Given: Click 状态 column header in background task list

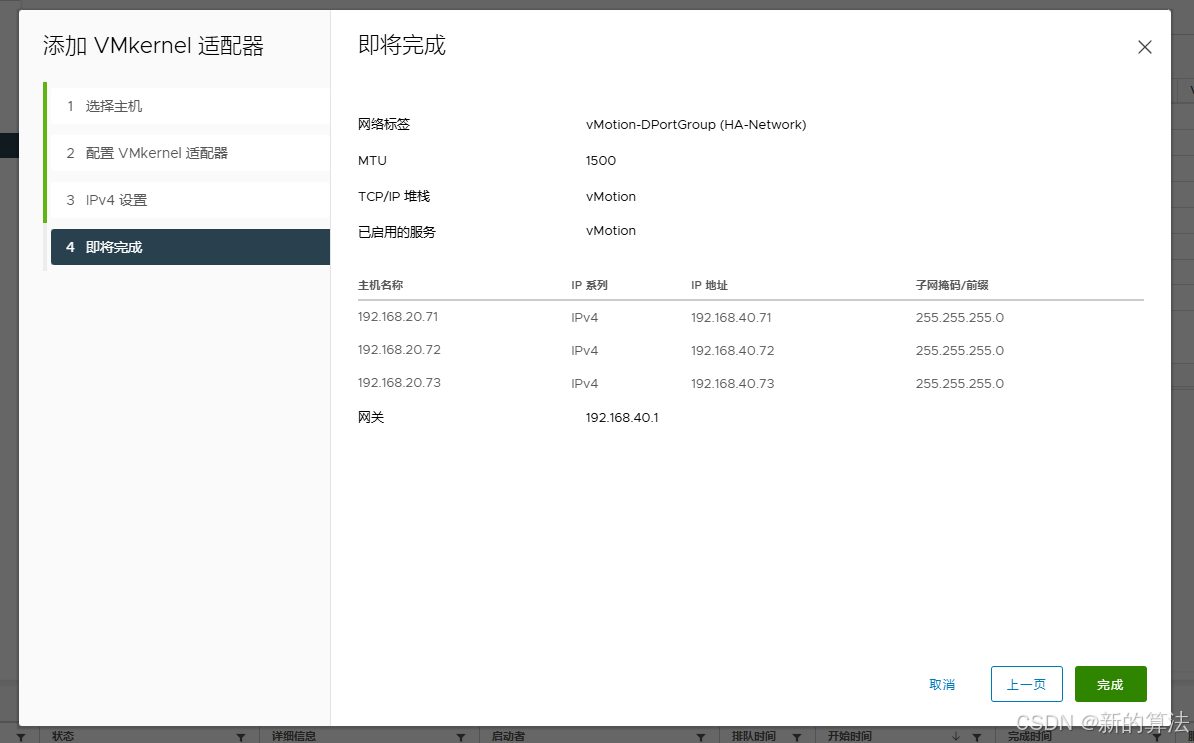Looking at the screenshot, I should pyautogui.click(x=63, y=736).
